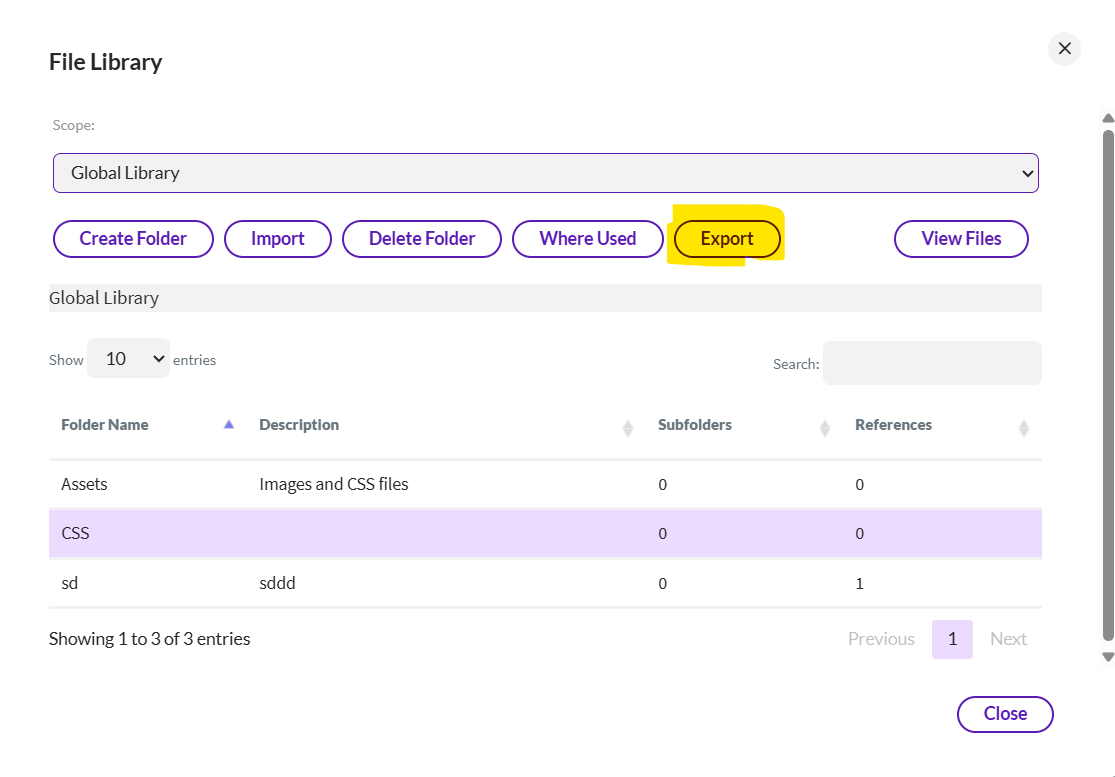The height and width of the screenshot is (777, 1115).
Task: Select the sd folder row
Action: coord(70,583)
